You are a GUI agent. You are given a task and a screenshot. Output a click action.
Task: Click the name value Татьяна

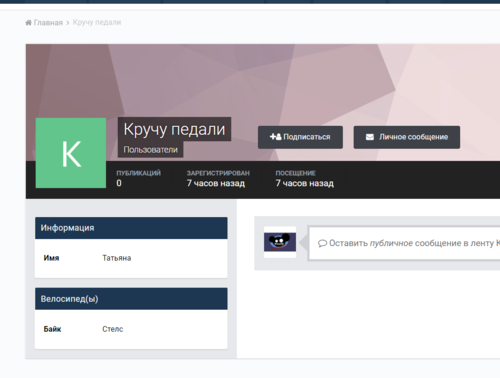click(117, 258)
